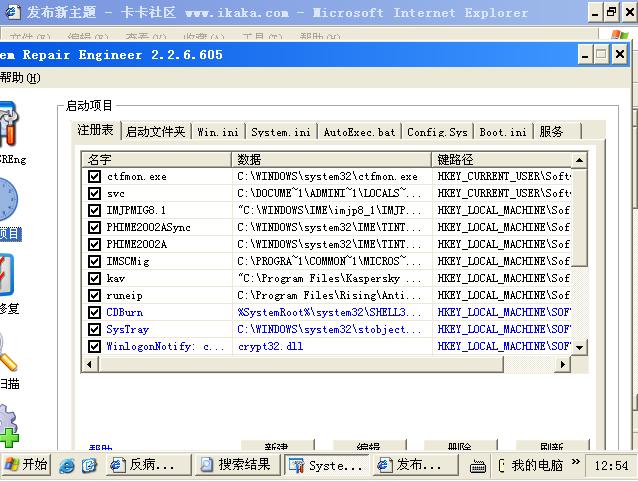
Task: Click the list's scroll up arrow
Action: (x=579, y=160)
